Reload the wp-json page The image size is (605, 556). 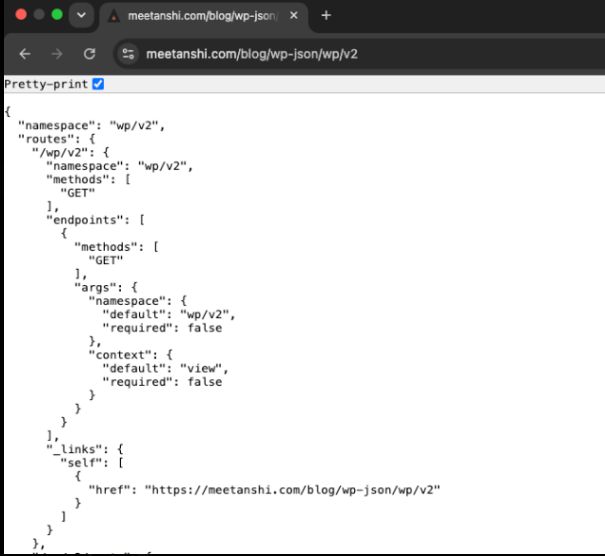click(90, 54)
